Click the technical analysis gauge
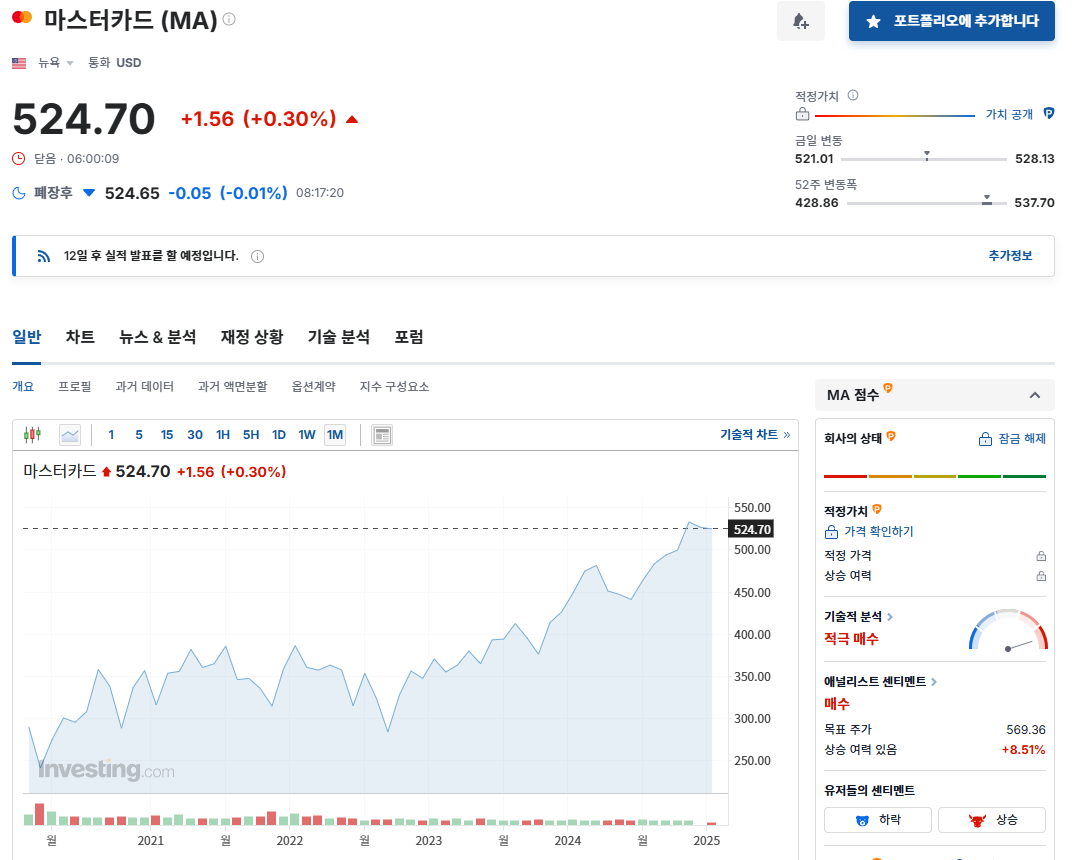Screen dimensions: 1076x860 click(1008, 630)
